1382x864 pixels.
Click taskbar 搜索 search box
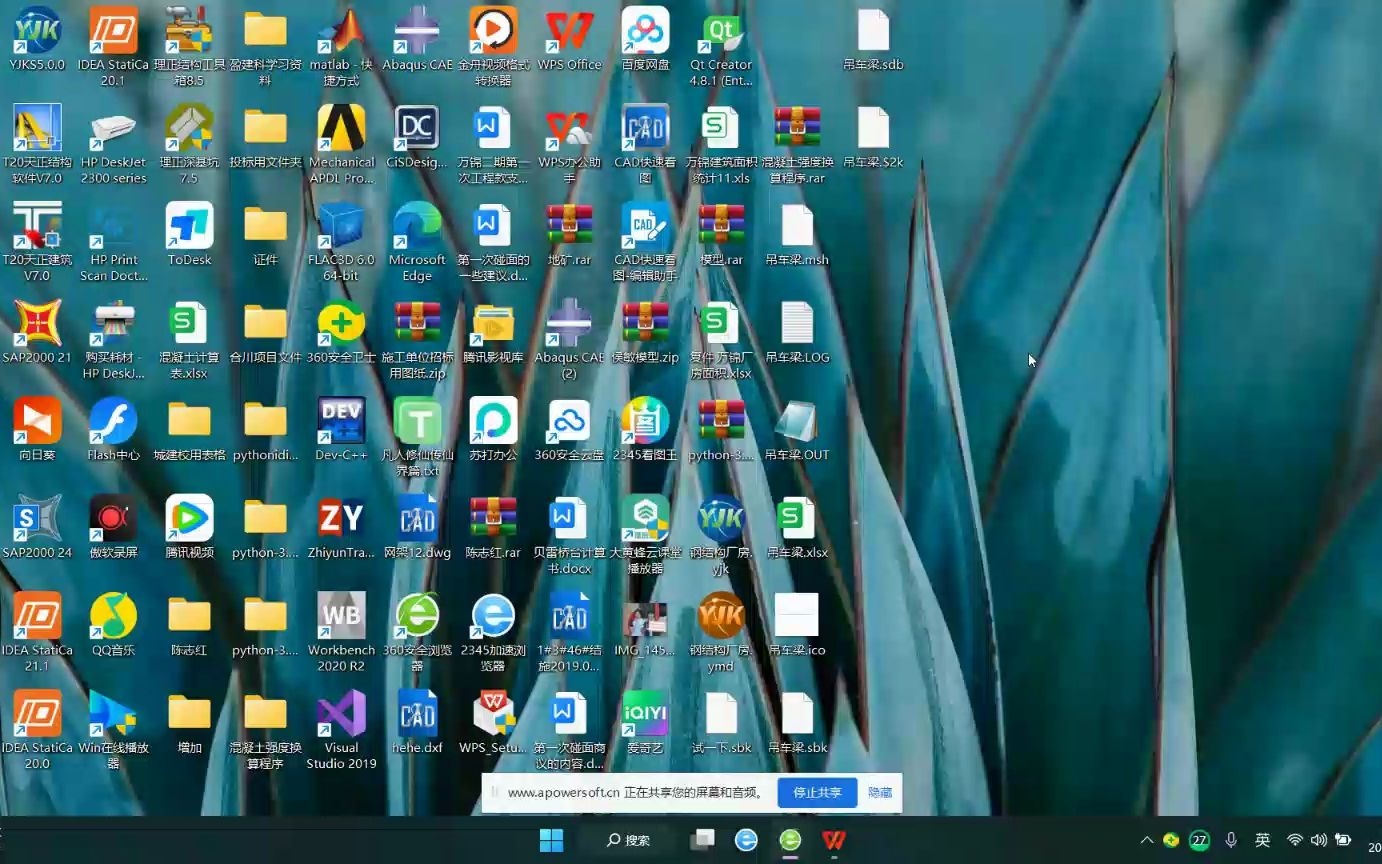629,840
